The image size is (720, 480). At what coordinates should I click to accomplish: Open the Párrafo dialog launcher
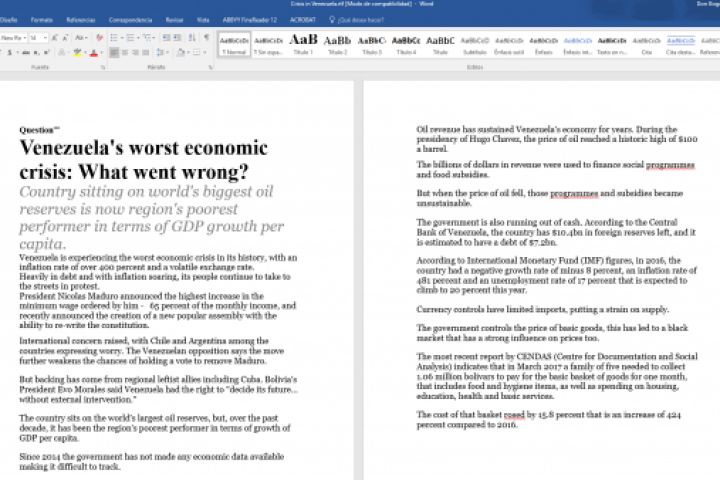tap(210, 68)
